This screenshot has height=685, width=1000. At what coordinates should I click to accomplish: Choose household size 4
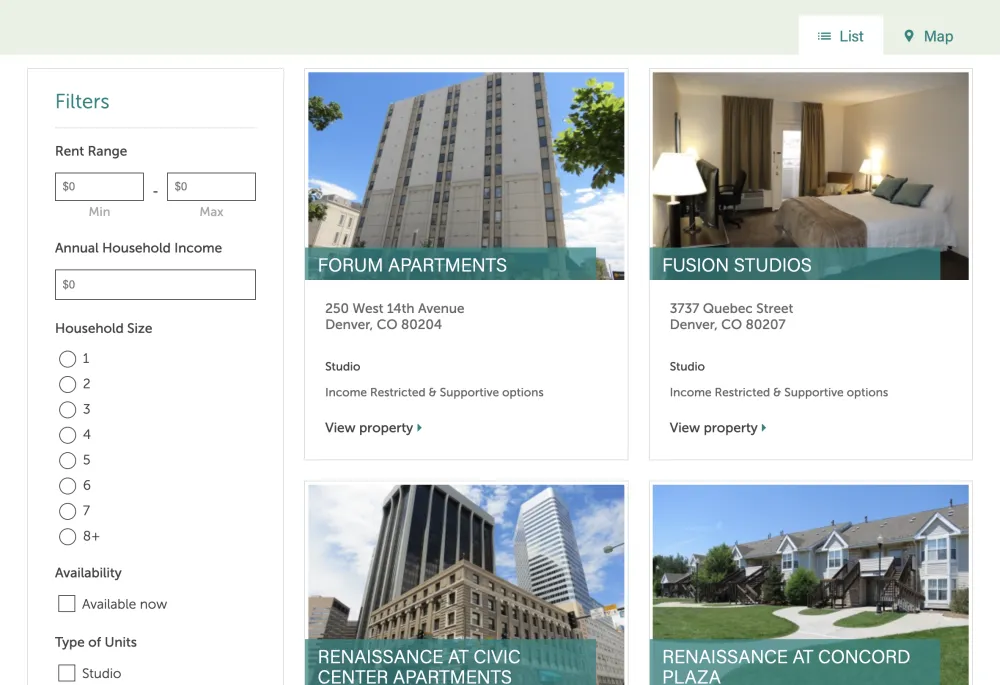point(67,435)
